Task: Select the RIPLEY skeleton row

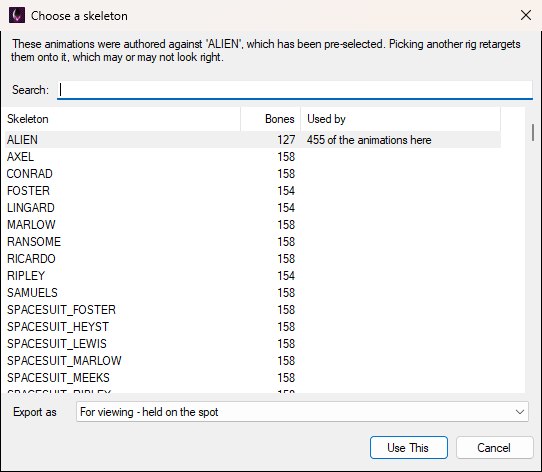Action: (253, 276)
